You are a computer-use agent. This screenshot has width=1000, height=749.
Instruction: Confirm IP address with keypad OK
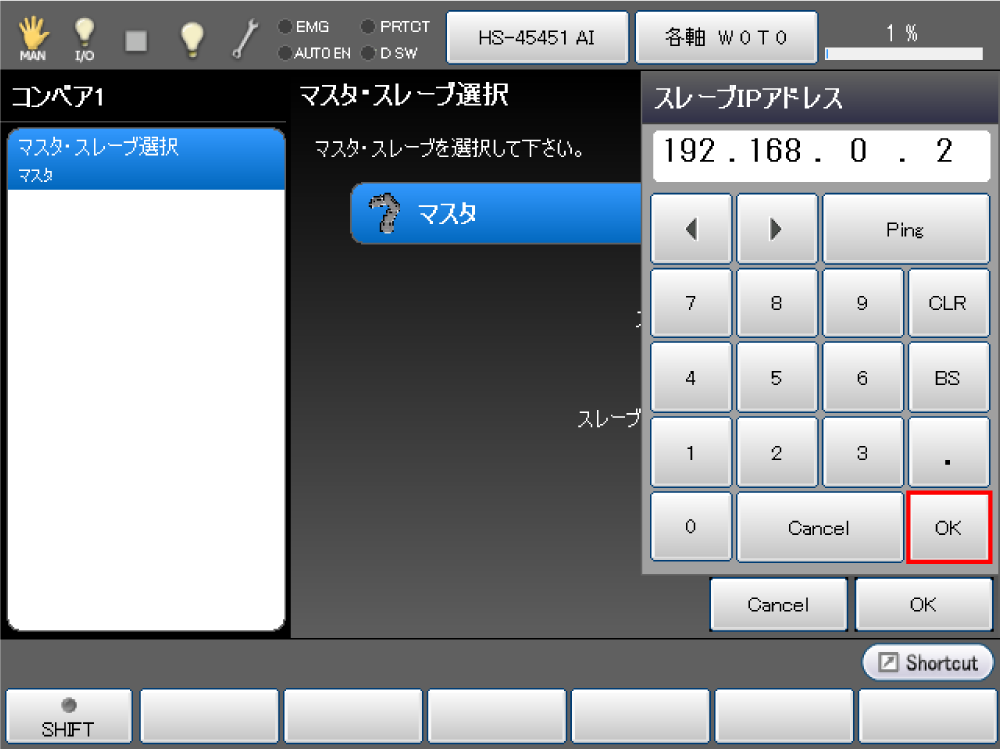click(948, 528)
